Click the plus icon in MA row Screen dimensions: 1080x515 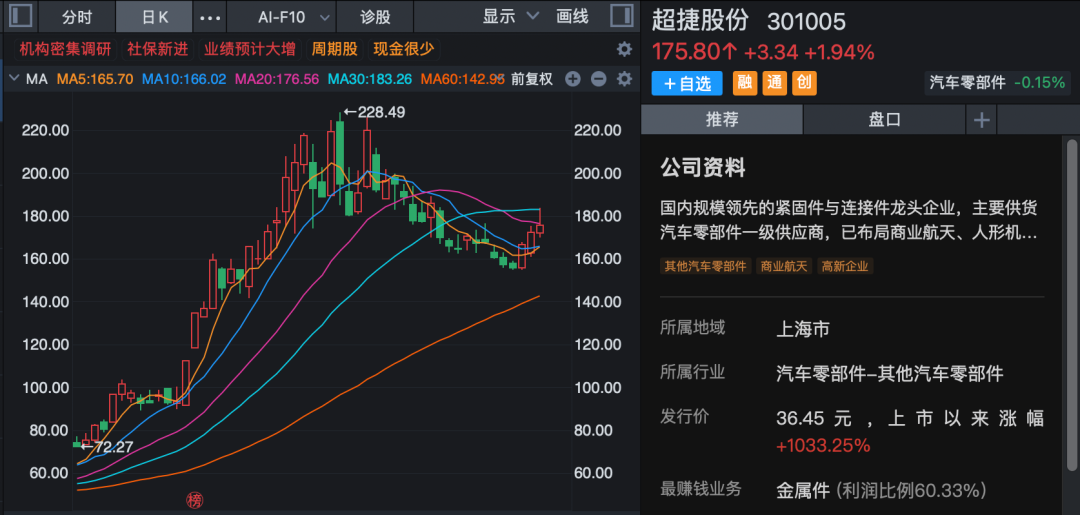(x=573, y=79)
